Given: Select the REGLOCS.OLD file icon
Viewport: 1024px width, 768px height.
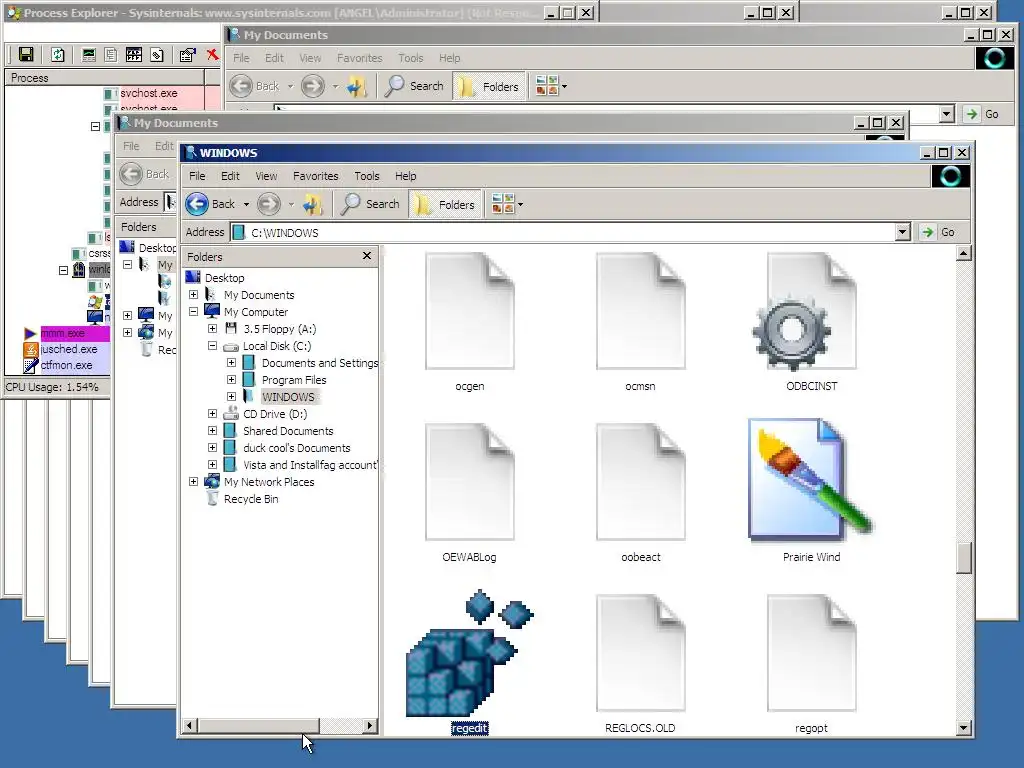Looking at the screenshot, I should pyautogui.click(x=640, y=664).
